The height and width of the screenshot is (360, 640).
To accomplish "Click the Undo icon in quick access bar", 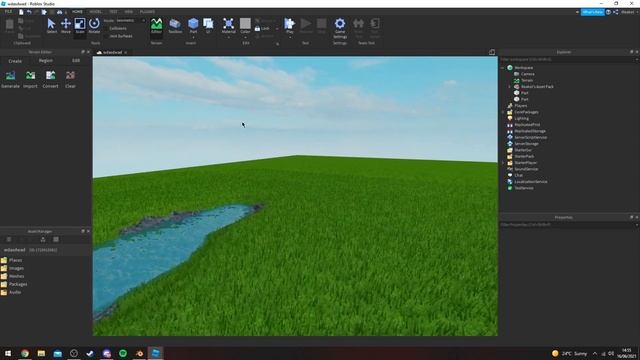I will pyautogui.click(x=29, y=12).
